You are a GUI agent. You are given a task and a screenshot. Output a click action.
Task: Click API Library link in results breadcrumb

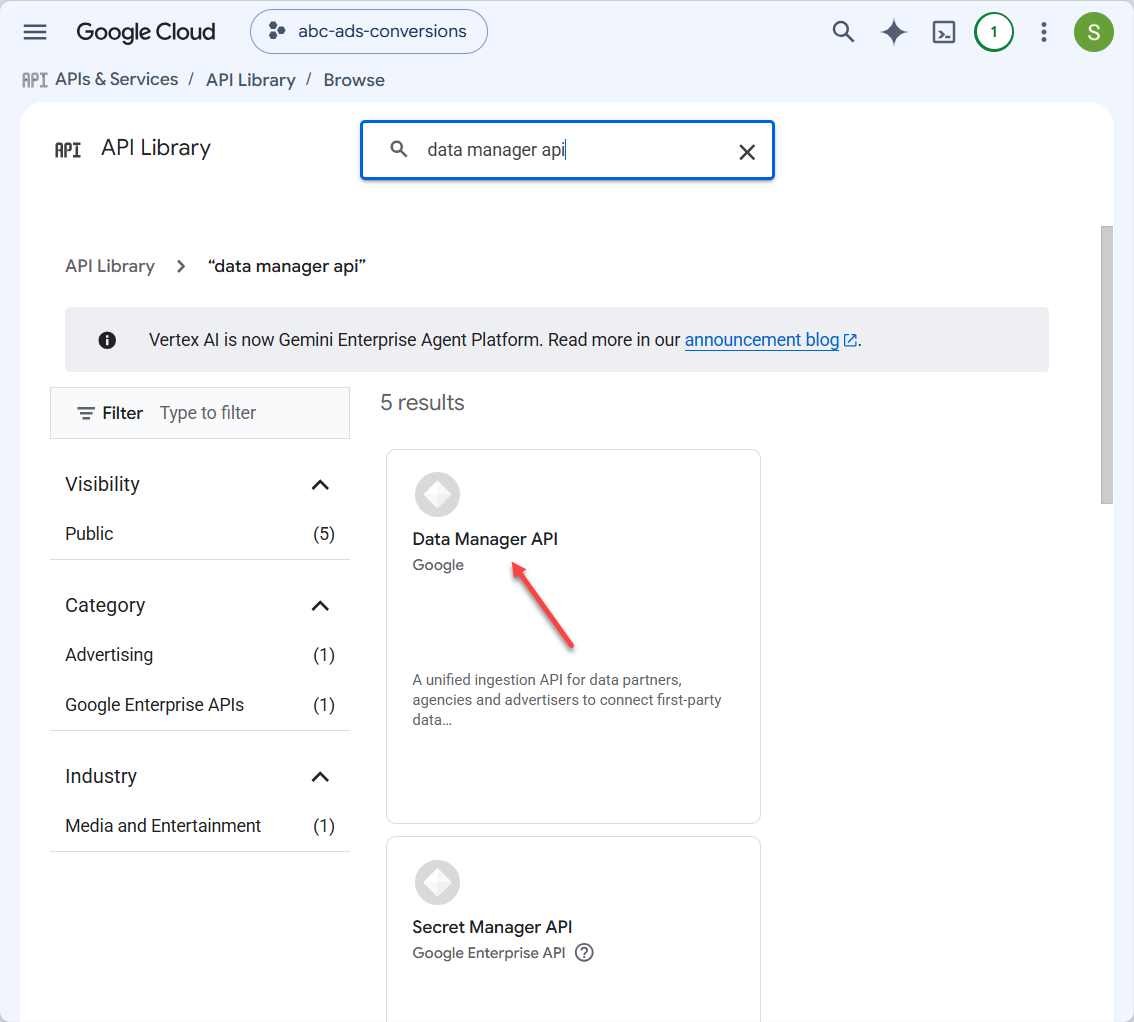coord(110,266)
